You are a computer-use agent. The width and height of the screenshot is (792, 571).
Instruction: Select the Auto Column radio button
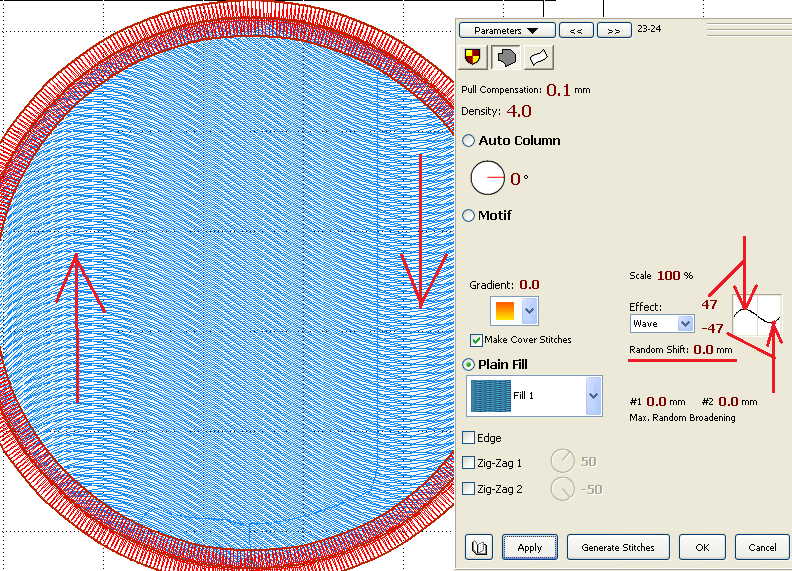[469, 141]
